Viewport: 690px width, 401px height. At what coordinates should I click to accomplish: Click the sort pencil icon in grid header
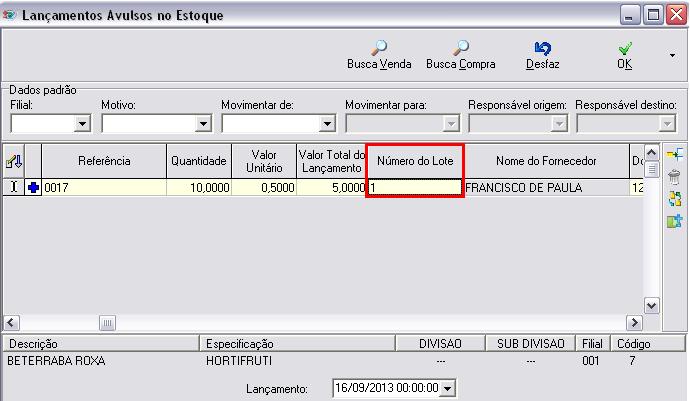point(14,162)
